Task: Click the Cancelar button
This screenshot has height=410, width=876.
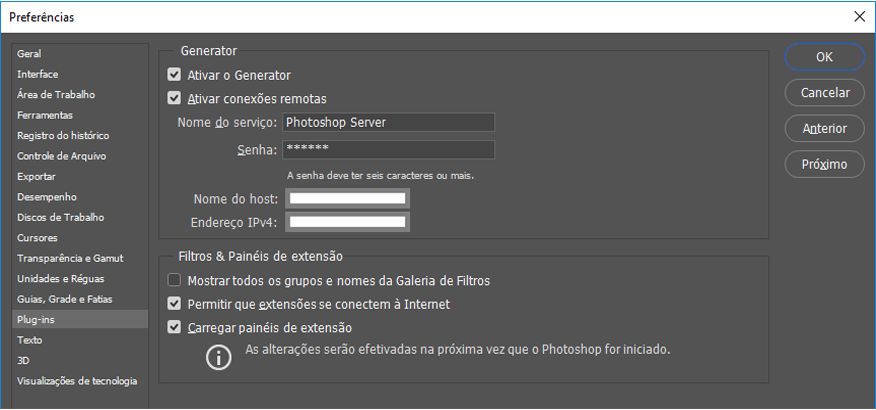Action: click(x=825, y=93)
